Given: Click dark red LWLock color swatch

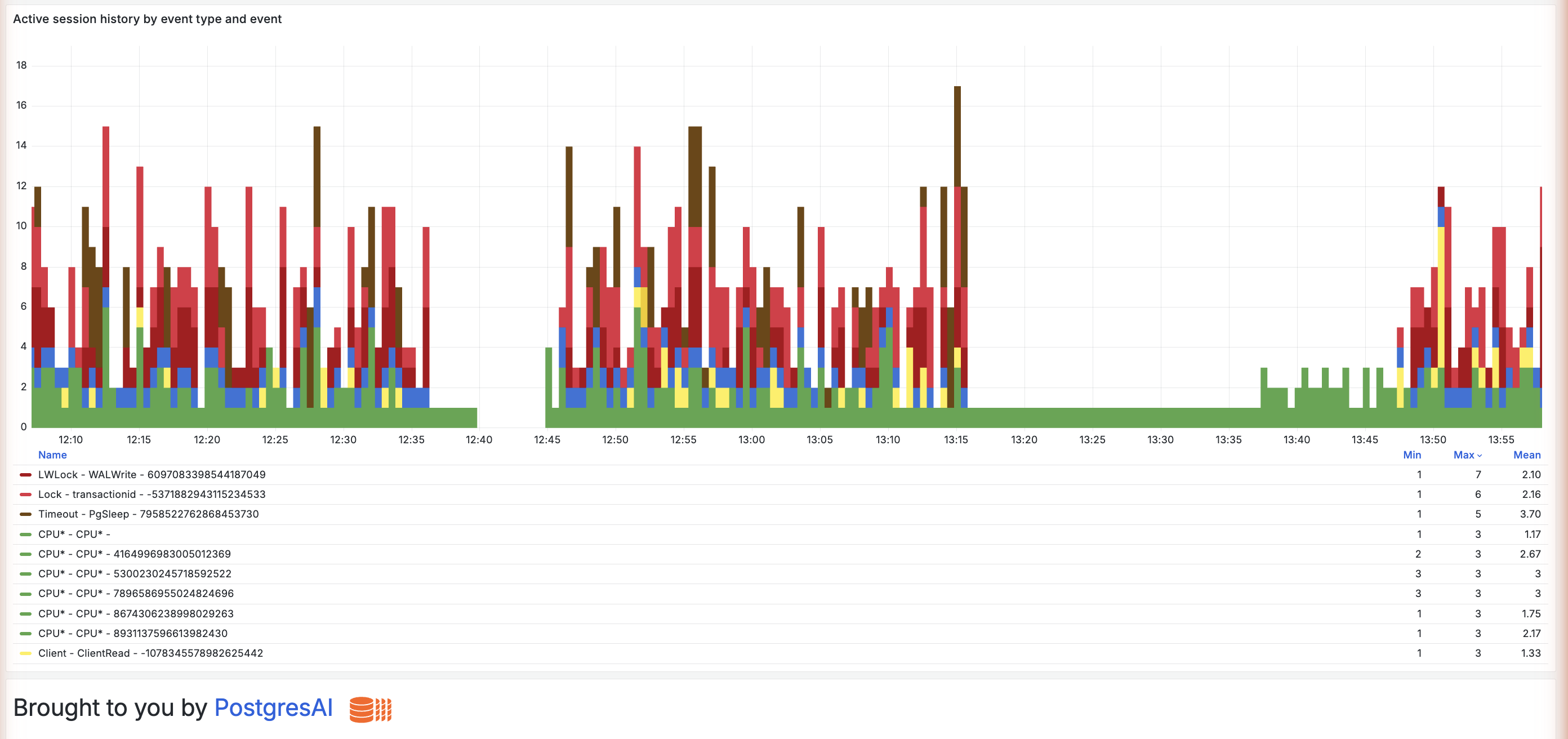Looking at the screenshot, I should (25, 475).
